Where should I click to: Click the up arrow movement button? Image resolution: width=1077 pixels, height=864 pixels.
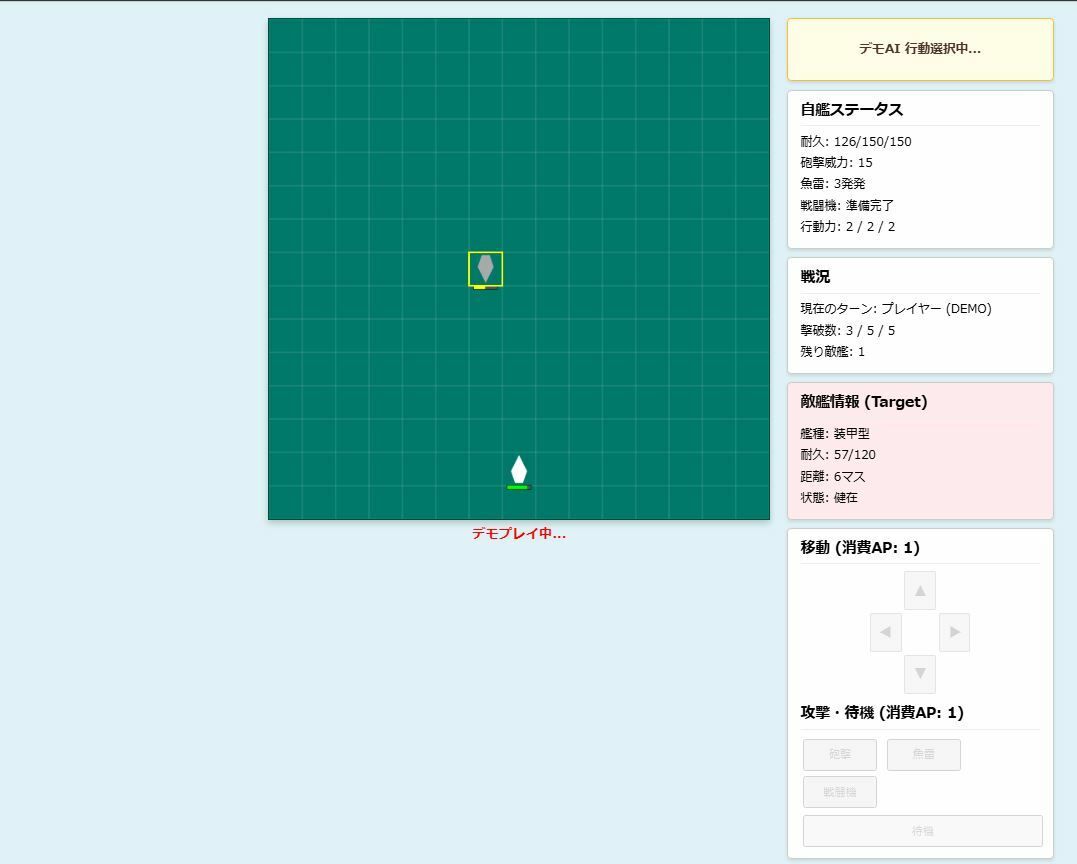click(x=919, y=590)
